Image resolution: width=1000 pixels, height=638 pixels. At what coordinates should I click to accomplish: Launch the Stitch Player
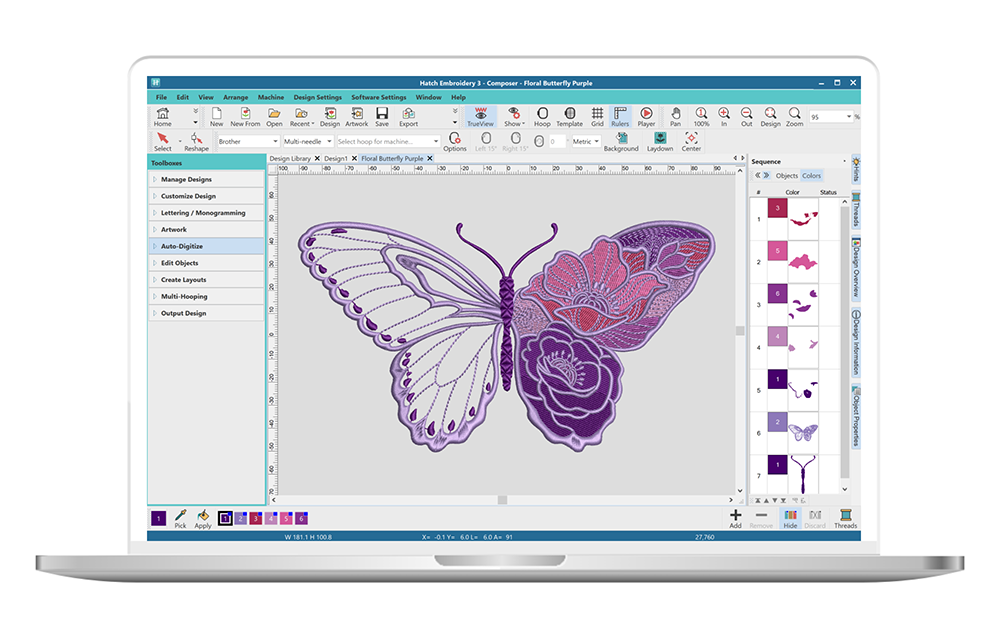(645, 115)
